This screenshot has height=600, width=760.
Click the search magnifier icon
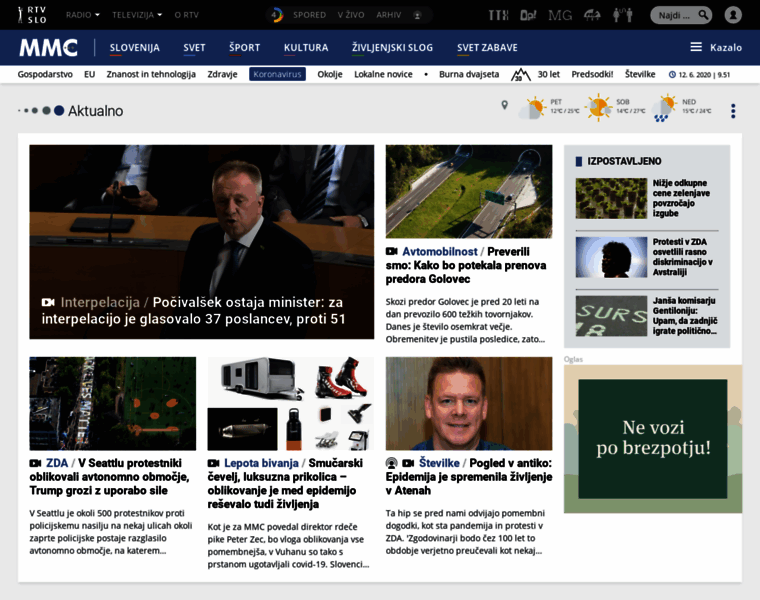(703, 15)
